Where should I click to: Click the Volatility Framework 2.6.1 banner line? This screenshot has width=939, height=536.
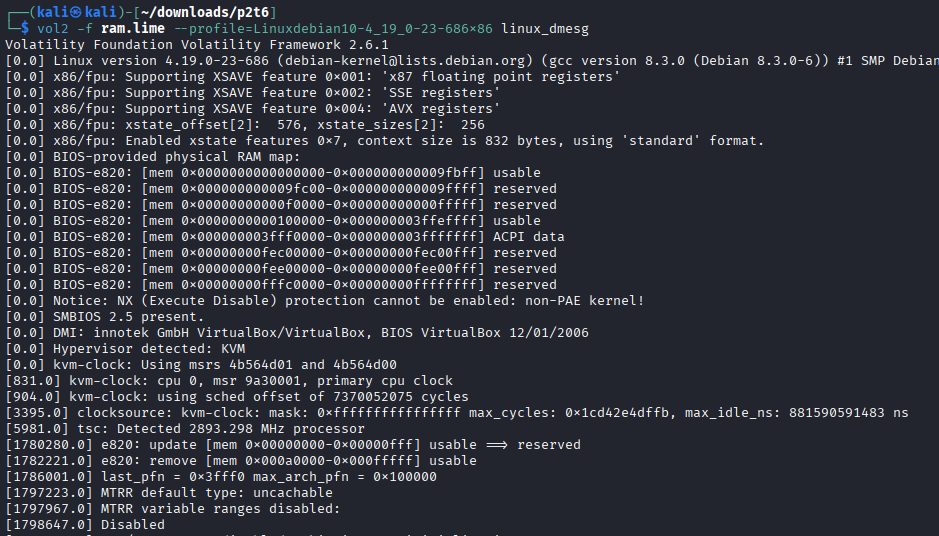coord(197,44)
